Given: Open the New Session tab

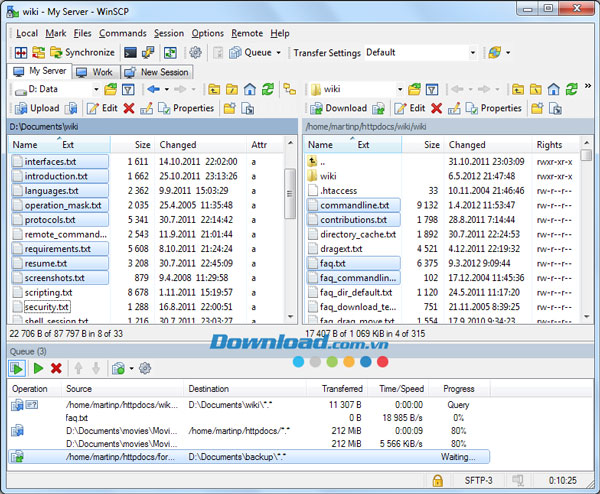Looking at the screenshot, I should [157, 72].
